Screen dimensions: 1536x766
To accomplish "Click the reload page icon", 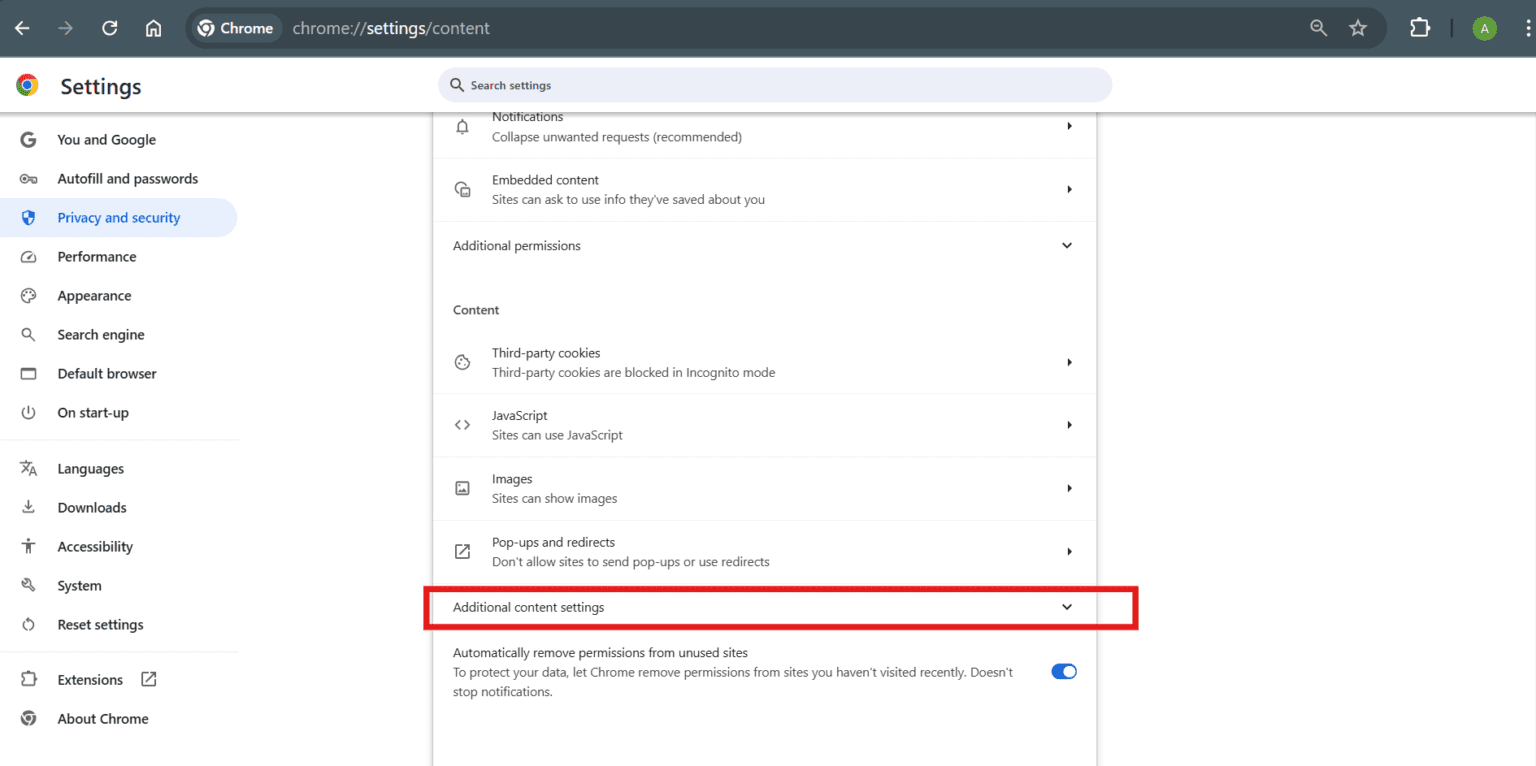I will click(x=110, y=27).
